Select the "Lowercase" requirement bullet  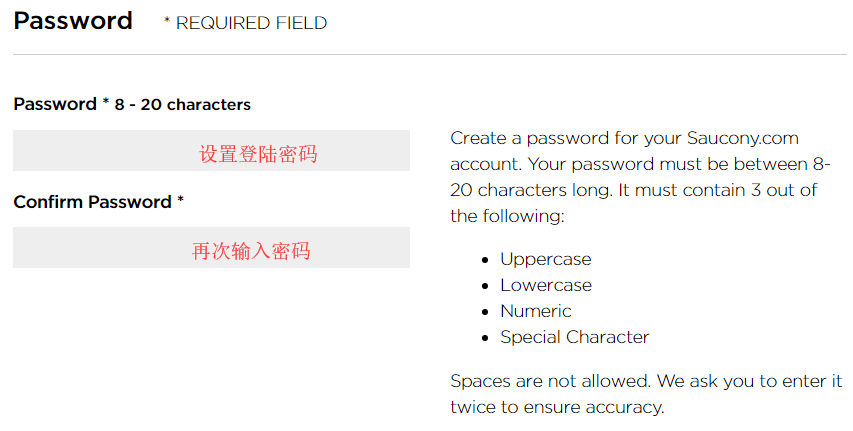click(546, 285)
